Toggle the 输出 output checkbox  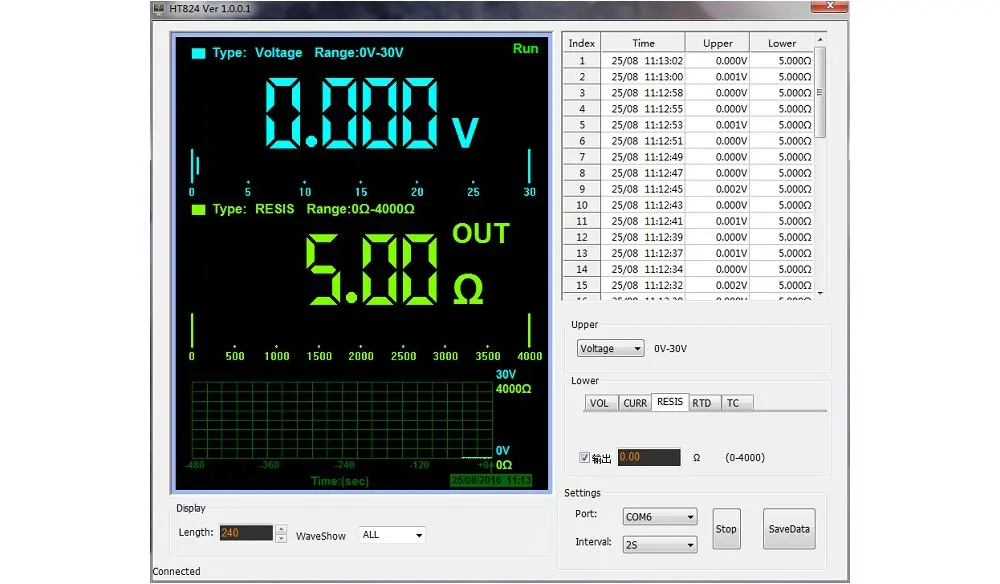(x=584, y=457)
